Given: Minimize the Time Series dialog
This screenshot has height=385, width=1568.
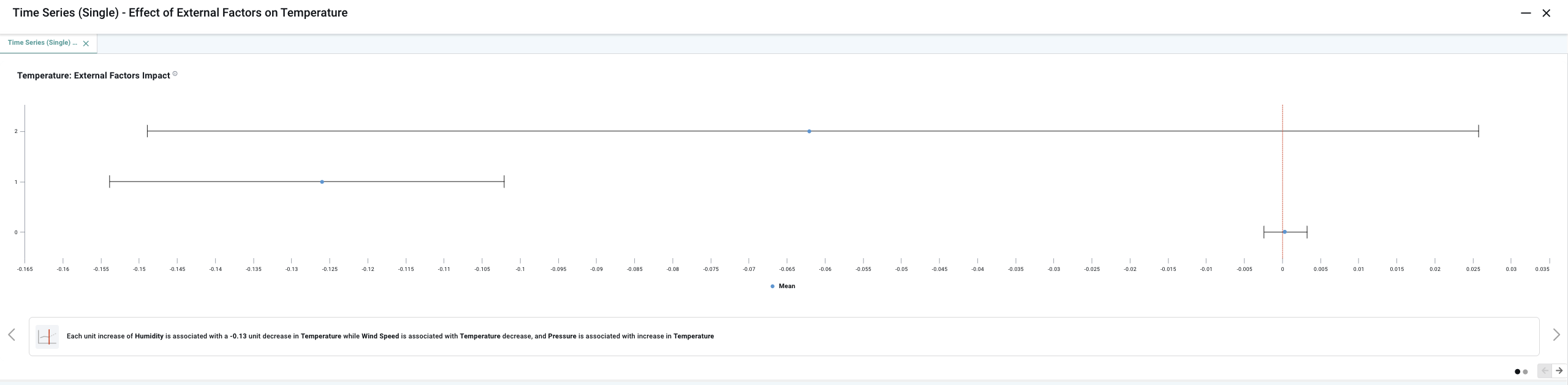Looking at the screenshot, I should [x=1526, y=13].
